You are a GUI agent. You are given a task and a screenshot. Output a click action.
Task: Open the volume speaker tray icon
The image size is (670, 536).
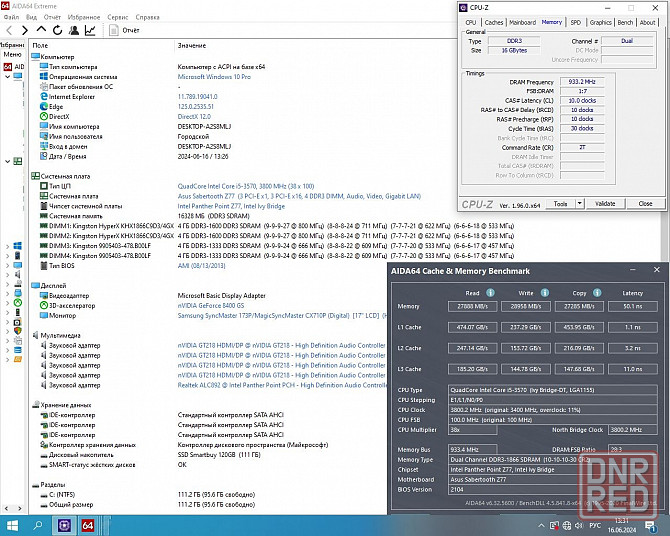pyautogui.click(x=579, y=526)
